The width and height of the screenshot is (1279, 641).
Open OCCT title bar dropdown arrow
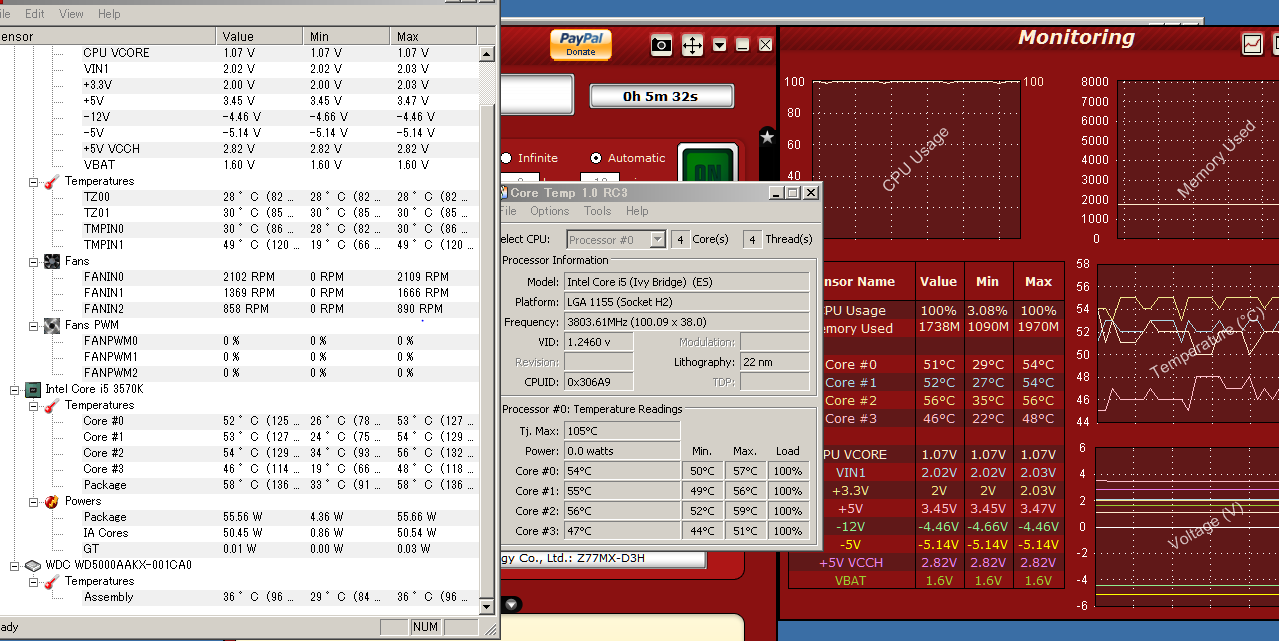tap(719, 45)
